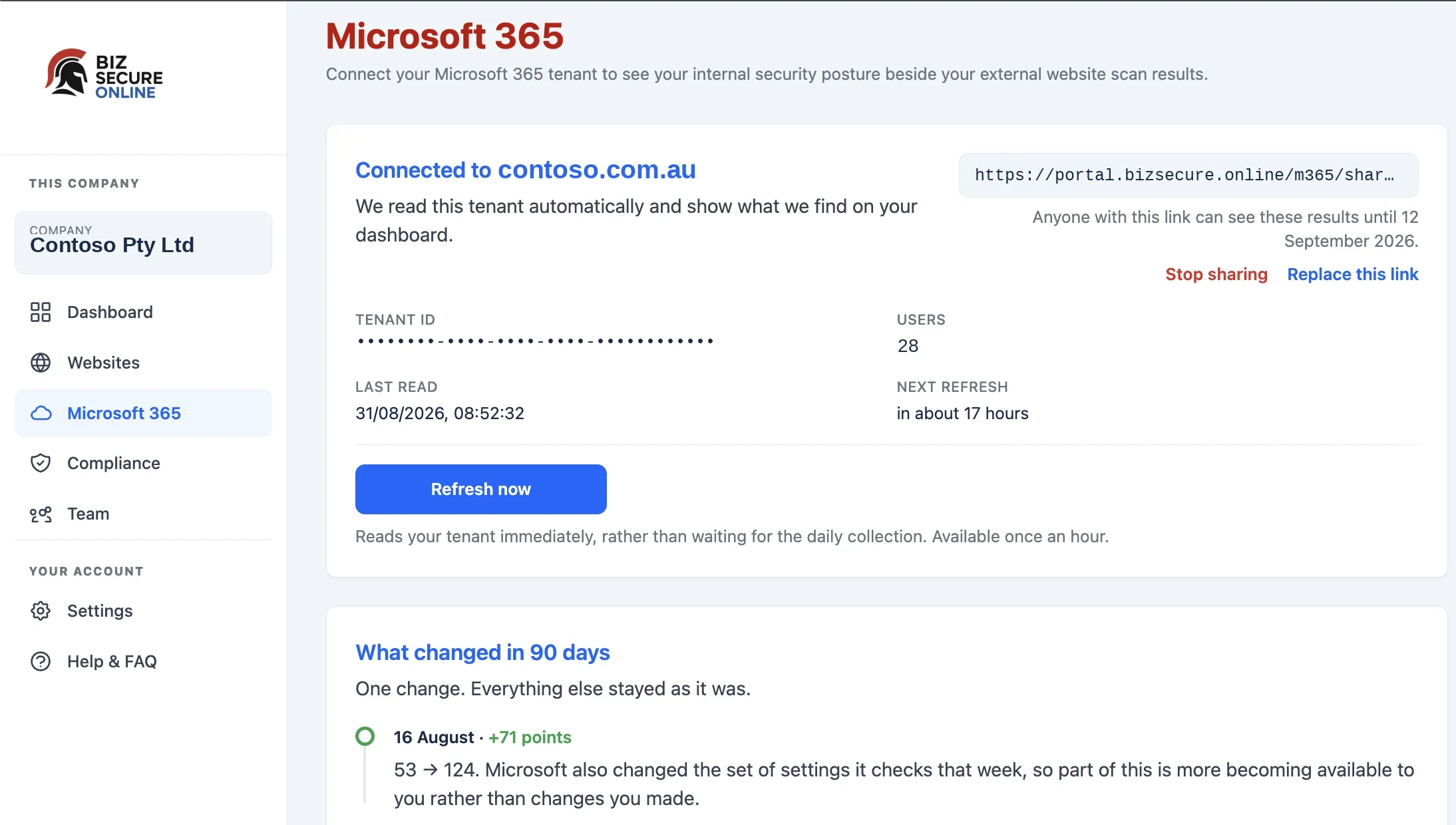1456x825 pixels.
Task: Click the '+71 points' label
Action: click(530, 737)
